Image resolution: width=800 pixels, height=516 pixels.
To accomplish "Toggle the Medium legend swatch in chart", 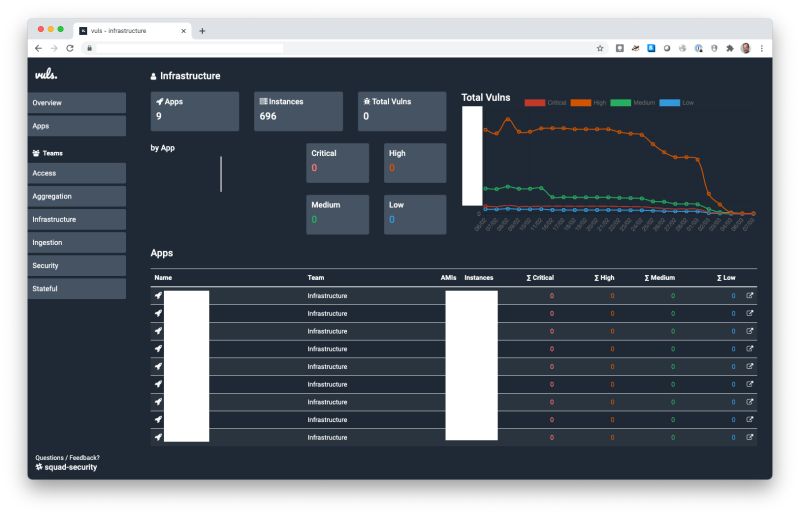I will tap(620, 103).
